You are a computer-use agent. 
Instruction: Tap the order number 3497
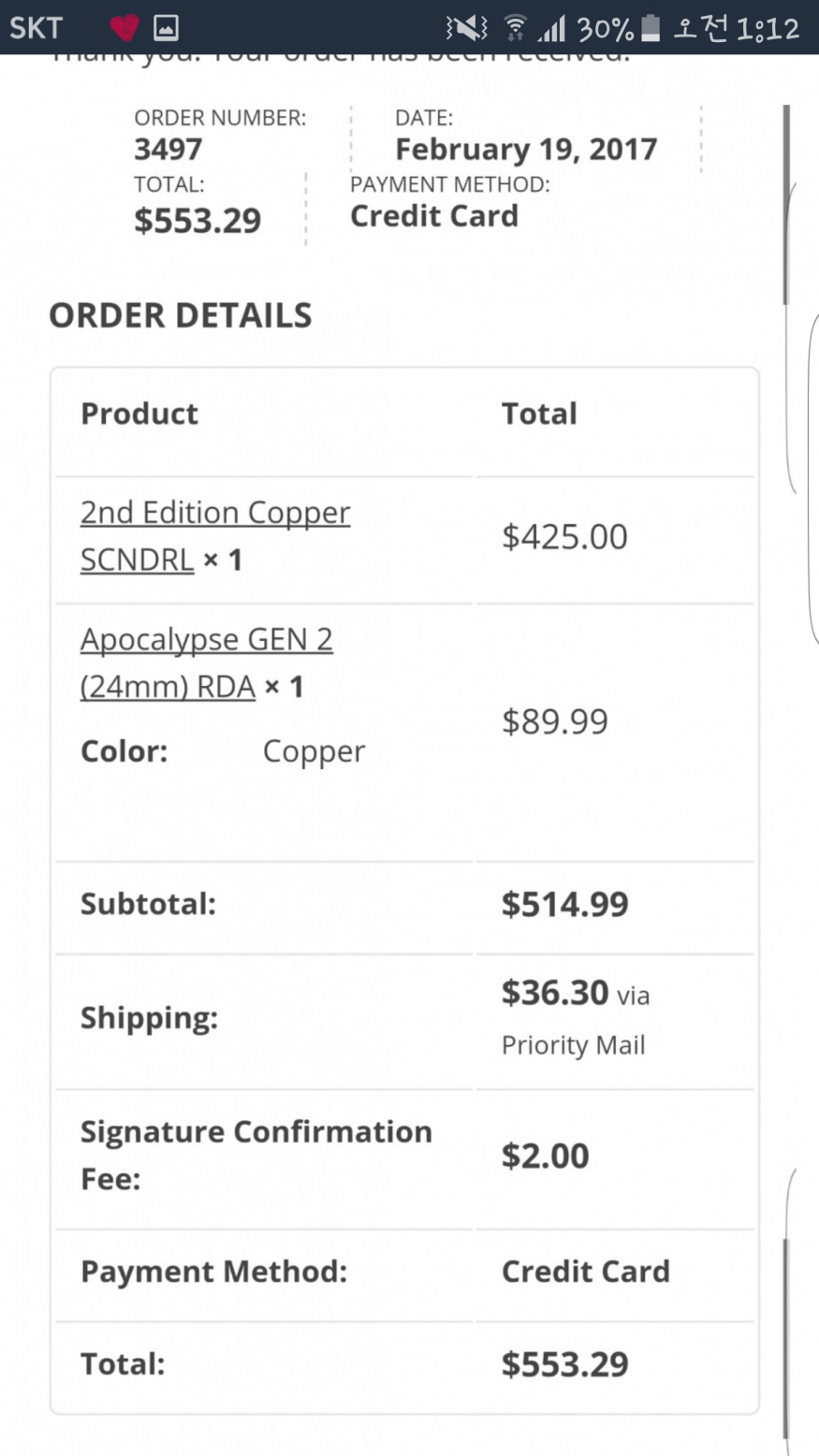(168, 149)
